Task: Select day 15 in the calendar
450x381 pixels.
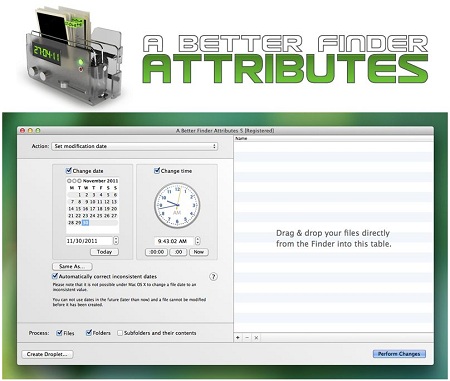Action: pos(78,209)
